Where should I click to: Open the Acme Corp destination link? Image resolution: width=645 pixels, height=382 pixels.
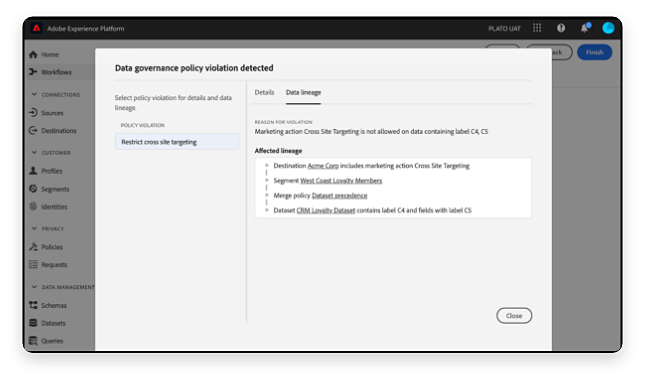[323, 166]
